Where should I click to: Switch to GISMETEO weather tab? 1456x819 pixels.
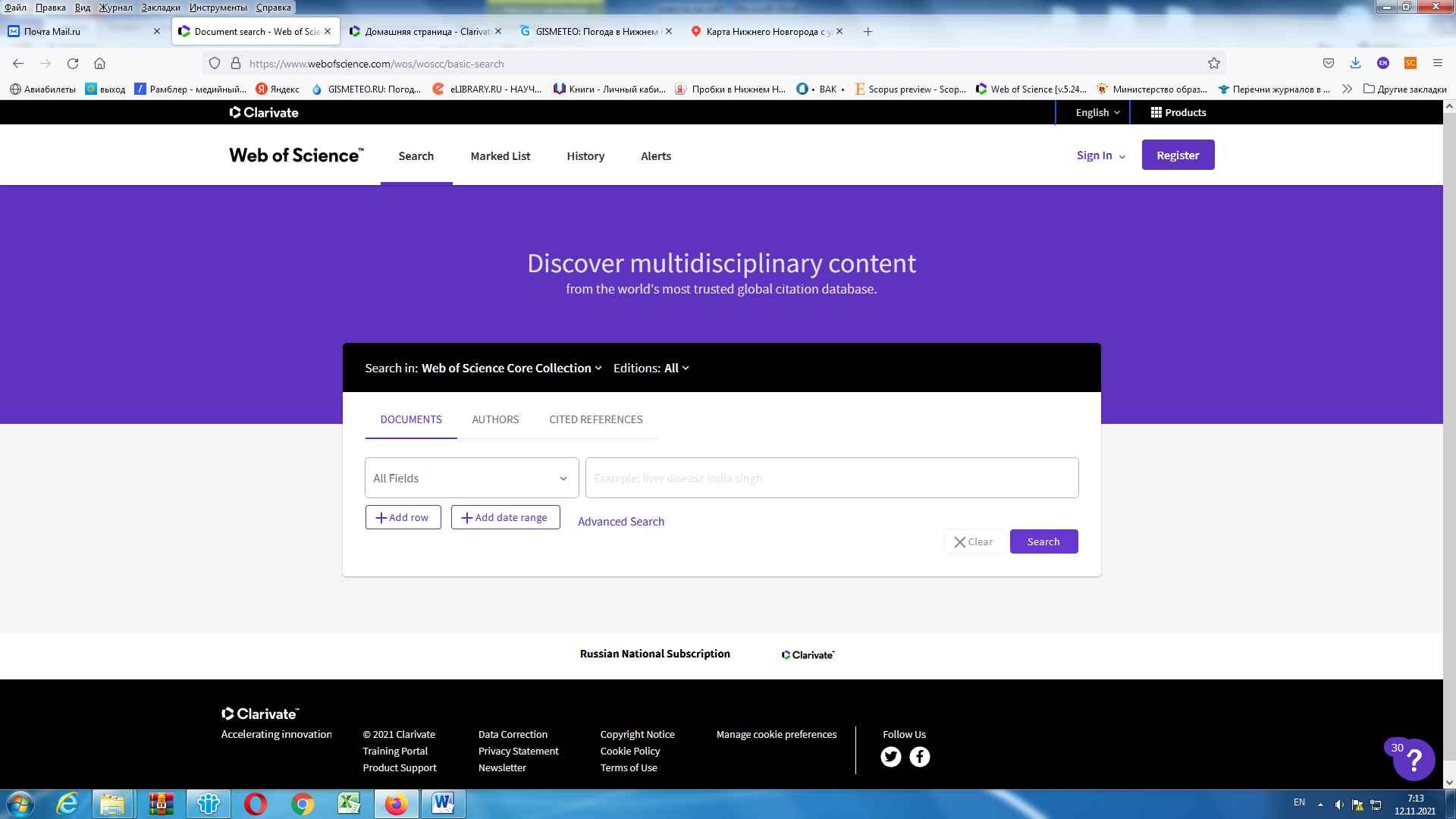tap(595, 31)
